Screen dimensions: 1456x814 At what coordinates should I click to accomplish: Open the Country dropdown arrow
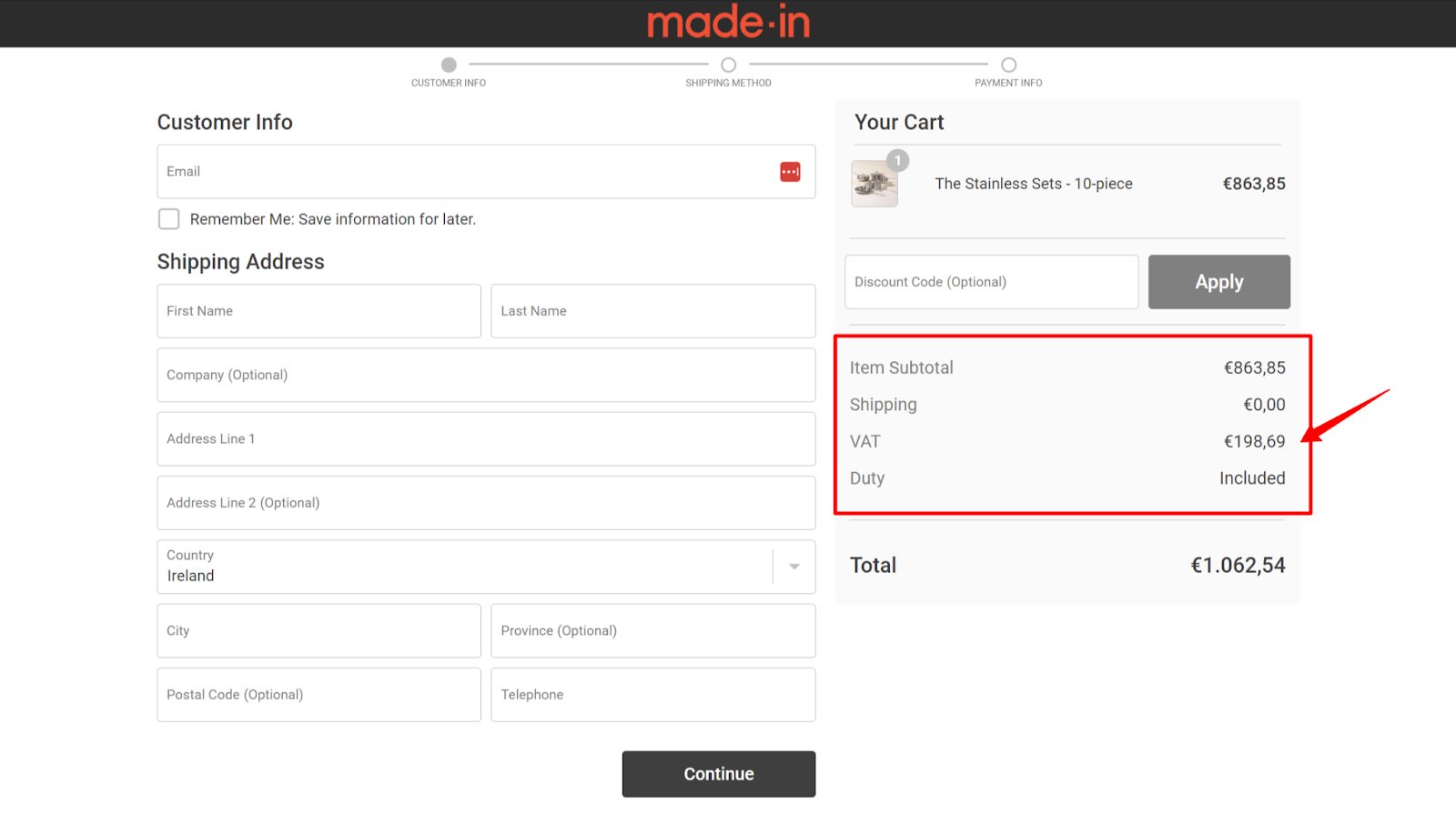(x=794, y=567)
